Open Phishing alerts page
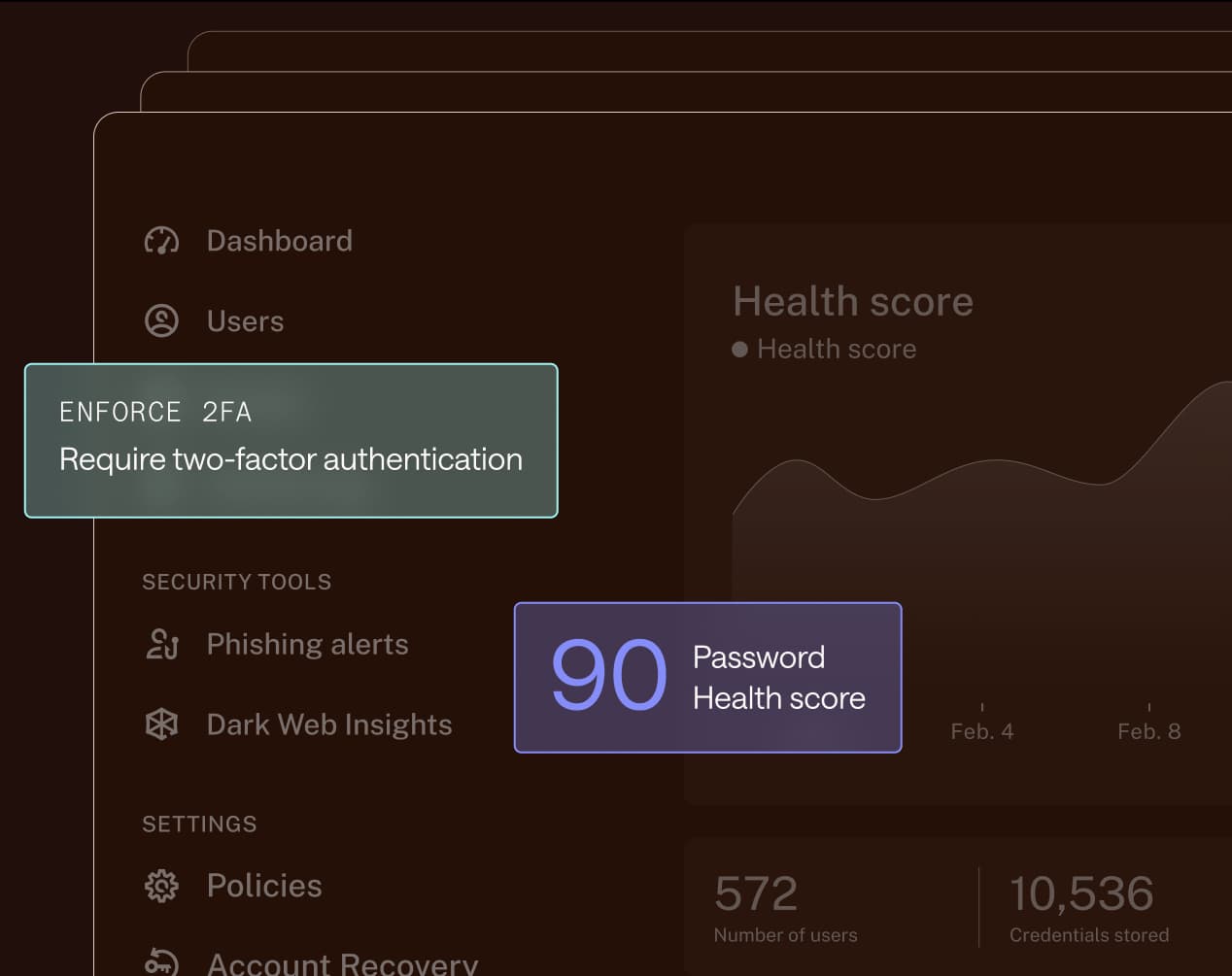This screenshot has width=1232, height=976. (307, 644)
